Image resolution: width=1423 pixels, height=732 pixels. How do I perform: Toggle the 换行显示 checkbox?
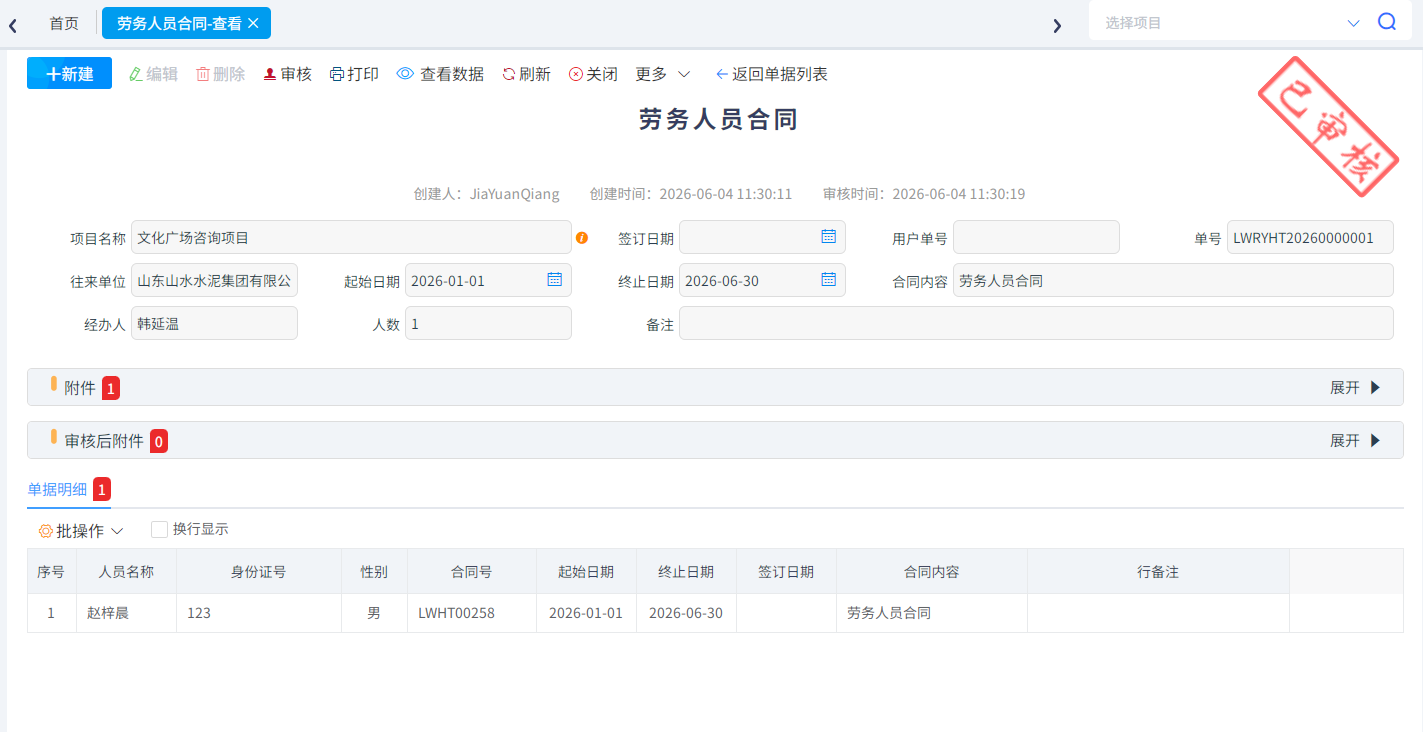159,529
